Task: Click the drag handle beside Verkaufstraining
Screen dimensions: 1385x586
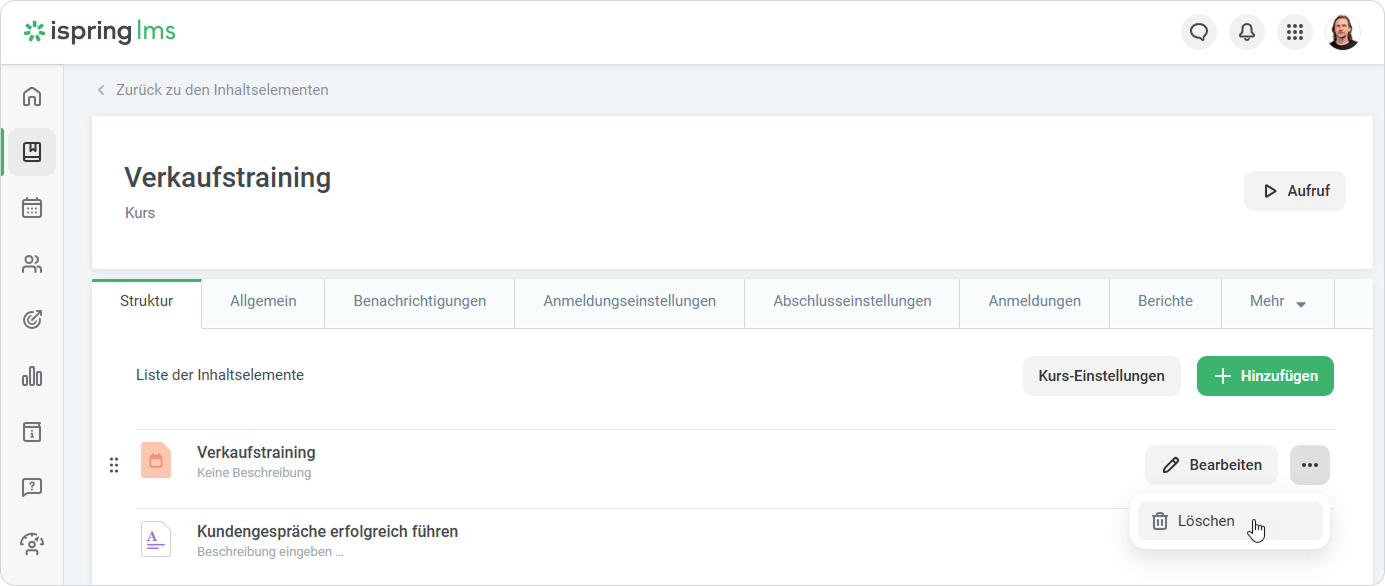Action: tap(114, 465)
